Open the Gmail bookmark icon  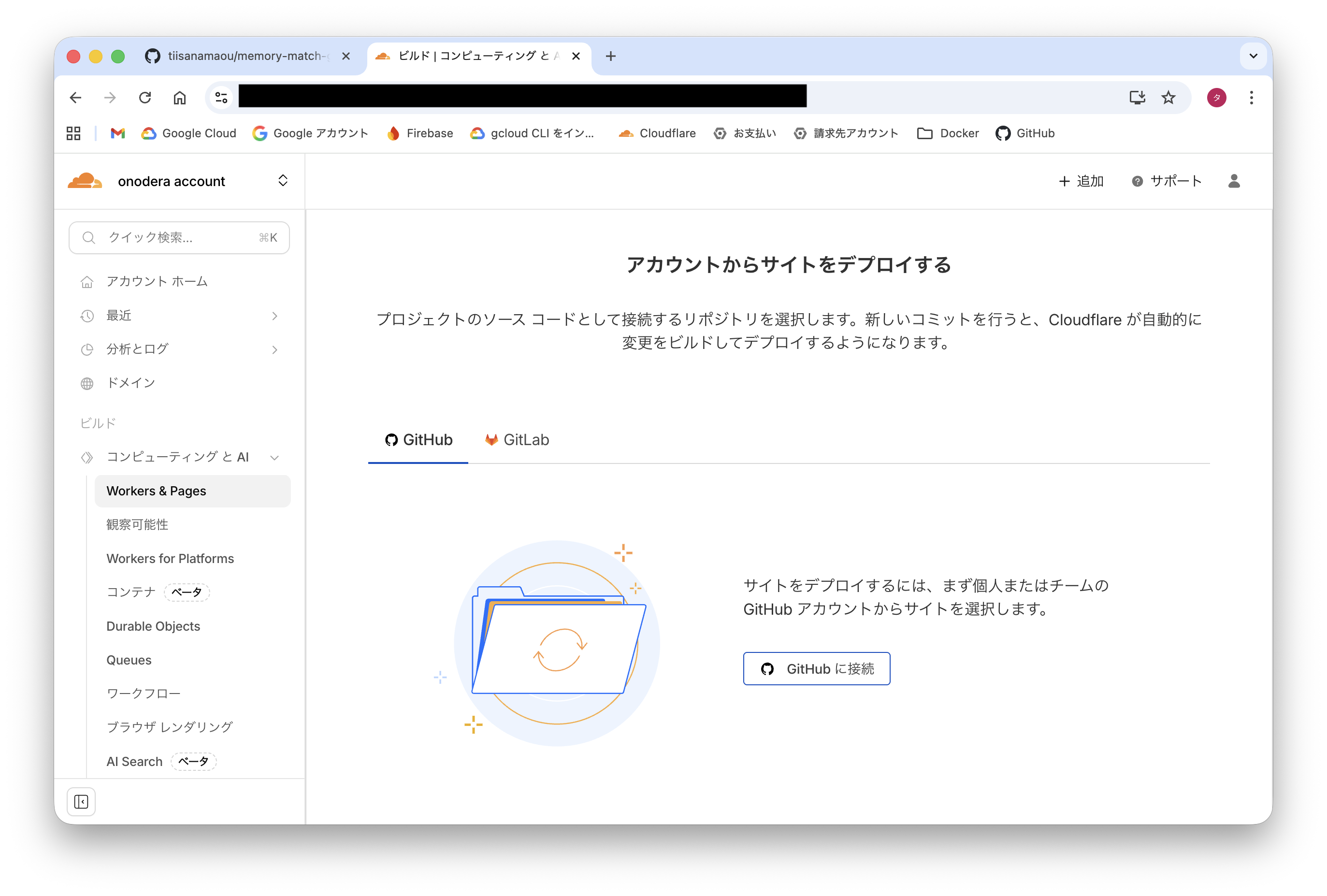coord(117,133)
